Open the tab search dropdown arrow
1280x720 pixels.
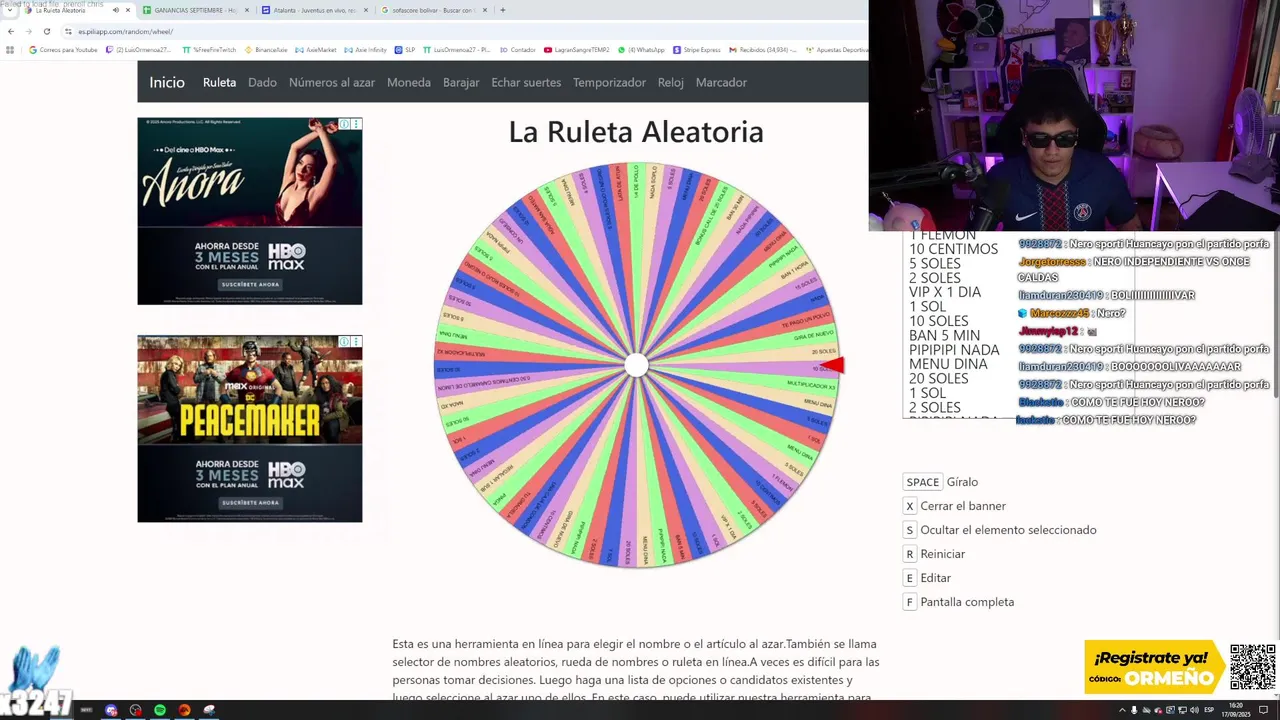[9, 10]
